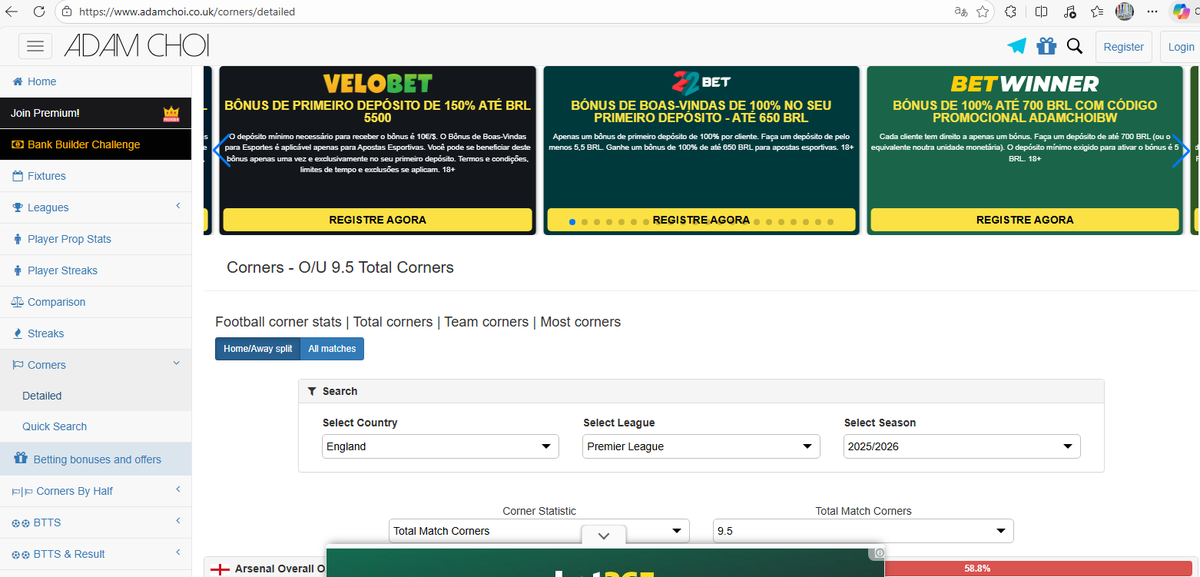
Task: Click the browser address bar URL
Action: tap(186, 12)
